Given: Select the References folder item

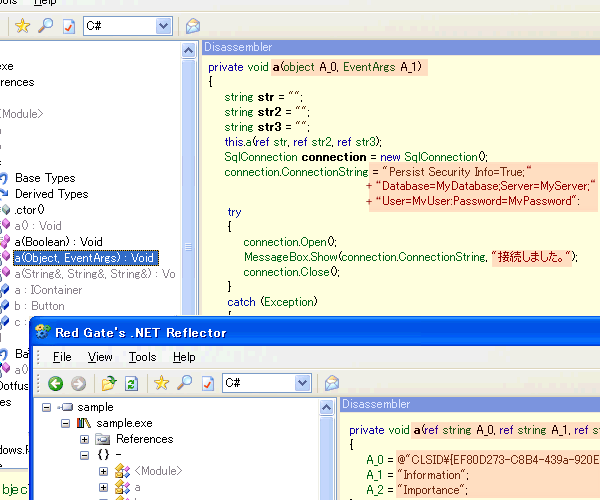Looking at the screenshot, I should 145,439.
